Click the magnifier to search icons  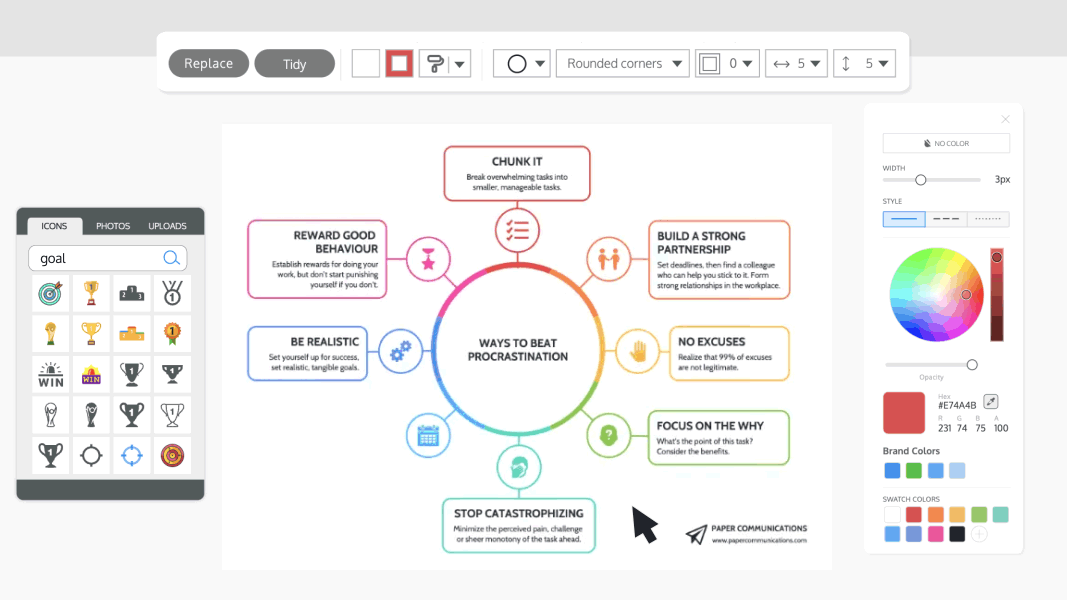(170, 258)
